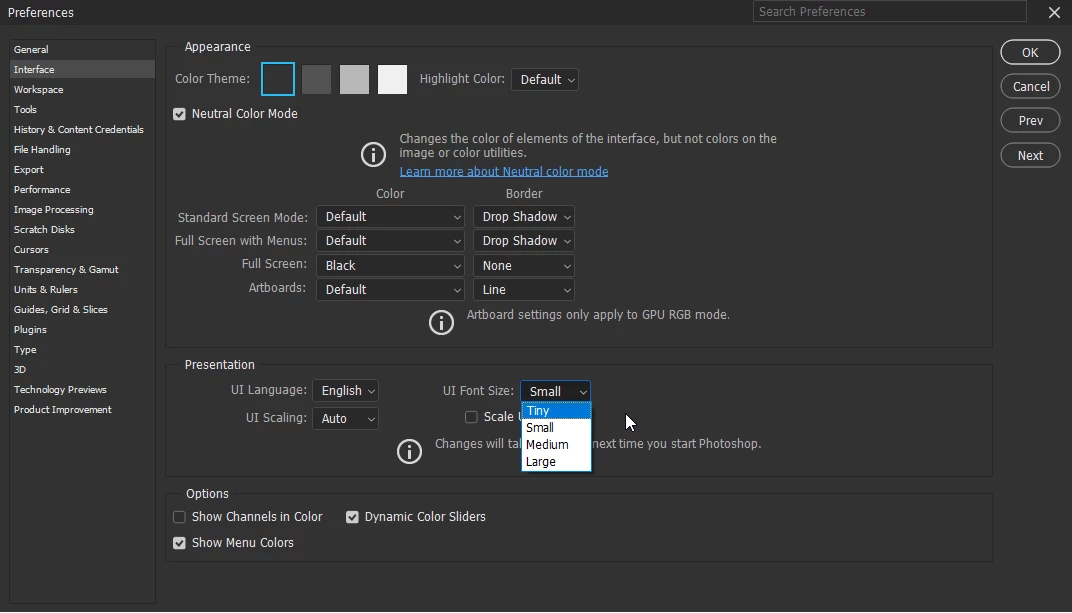Open Scratch Disks preferences
Screen dimensions: 1072x613
(x=82, y=229)
